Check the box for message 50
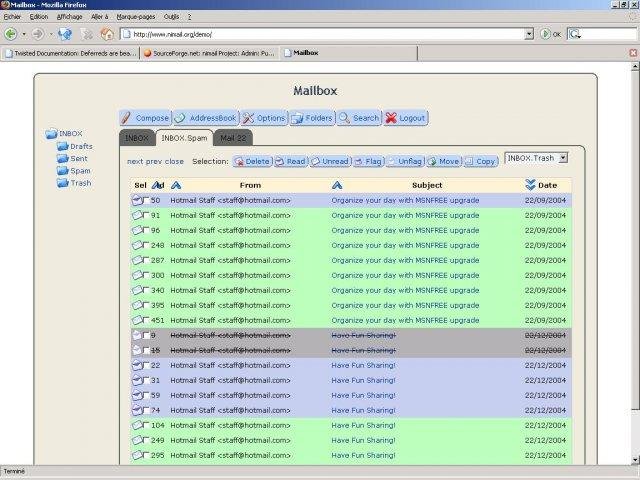This screenshot has height=480, width=640. click(x=147, y=200)
